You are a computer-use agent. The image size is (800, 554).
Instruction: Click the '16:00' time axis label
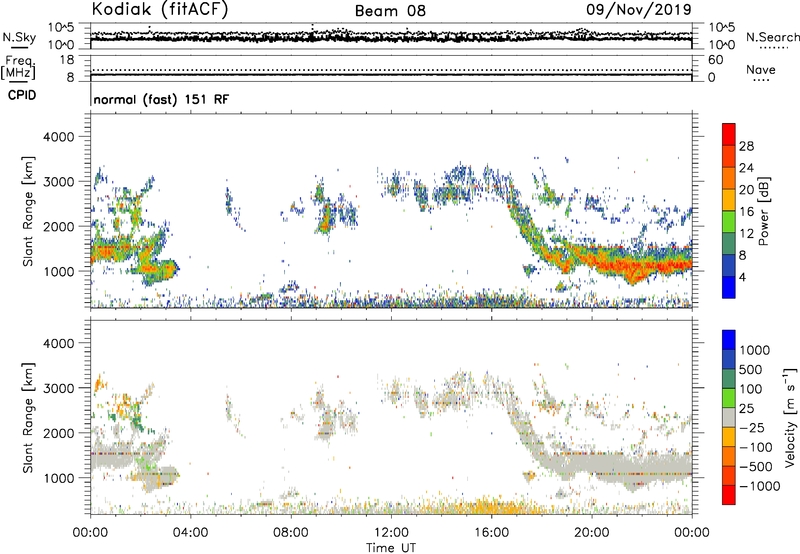point(491,533)
